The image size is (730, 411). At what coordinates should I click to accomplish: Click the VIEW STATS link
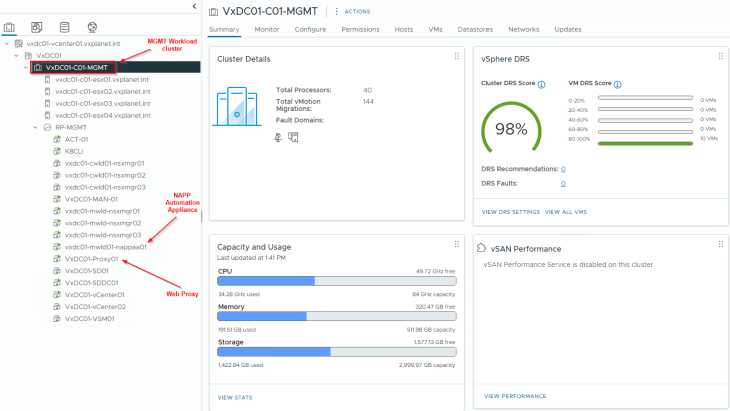pos(233,397)
